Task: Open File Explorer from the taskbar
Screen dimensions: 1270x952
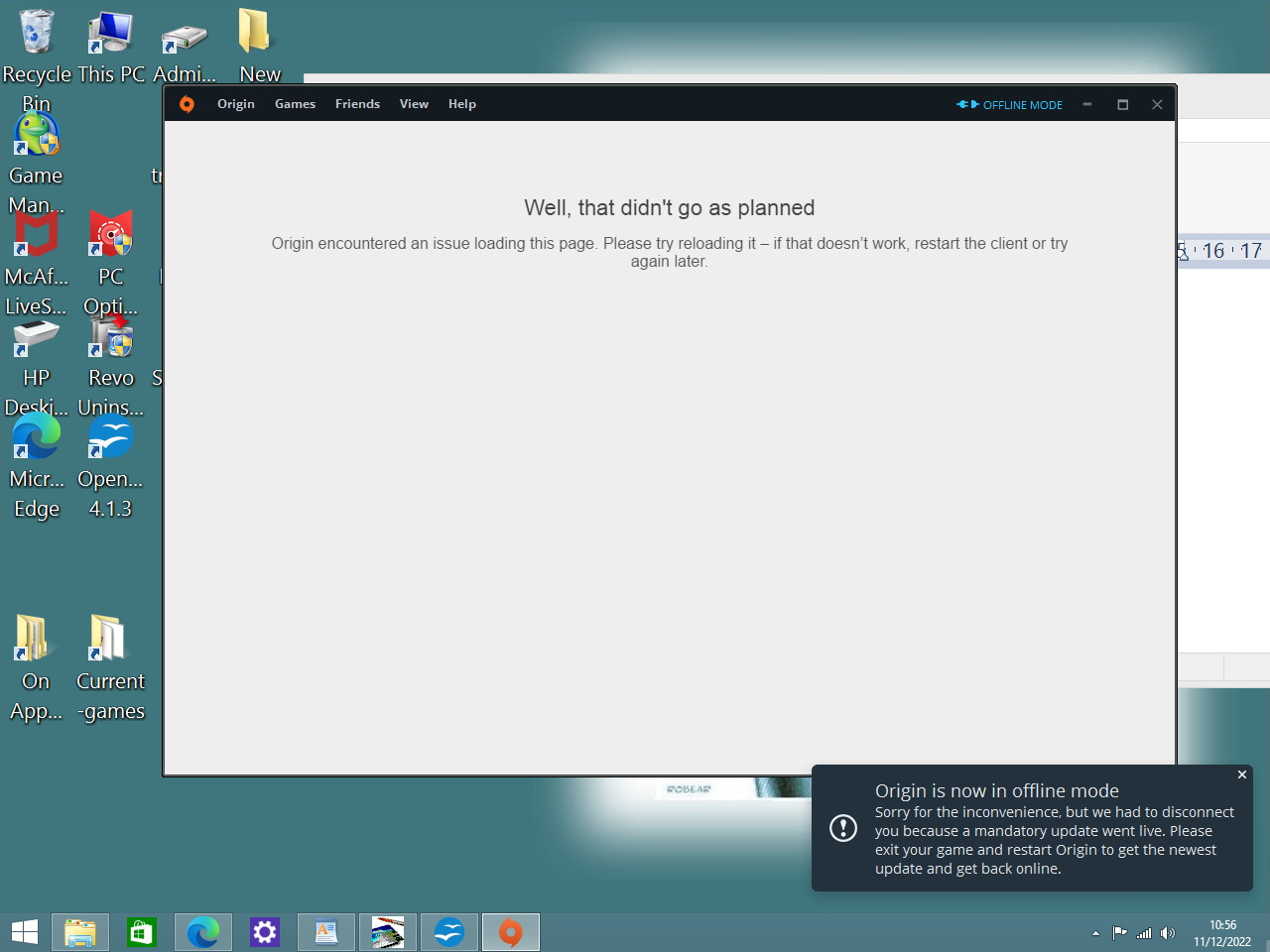Action: coord(80,932)
